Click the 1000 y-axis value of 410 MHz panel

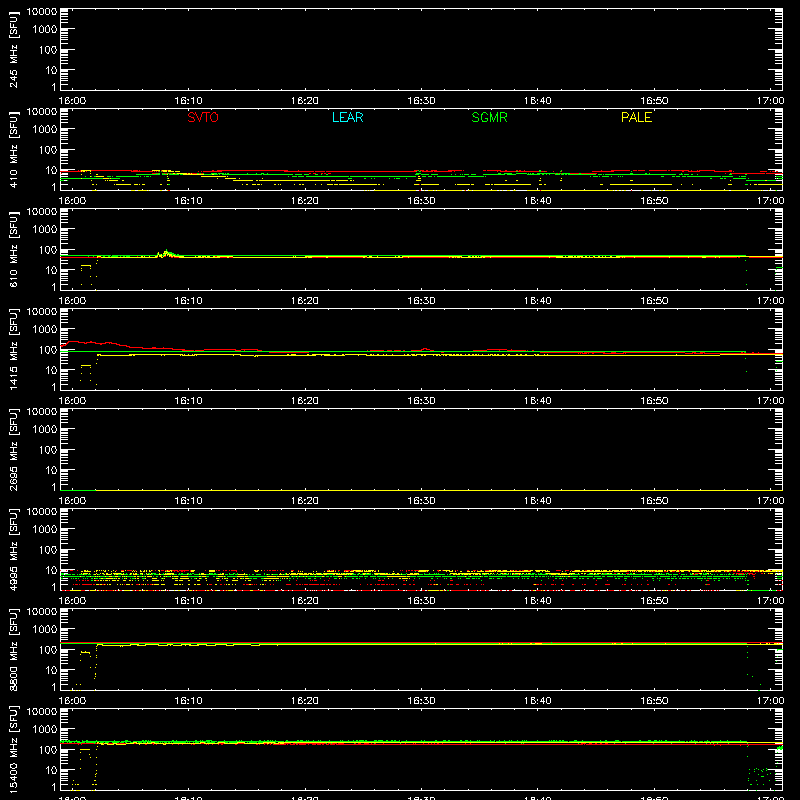click(45, 130)
